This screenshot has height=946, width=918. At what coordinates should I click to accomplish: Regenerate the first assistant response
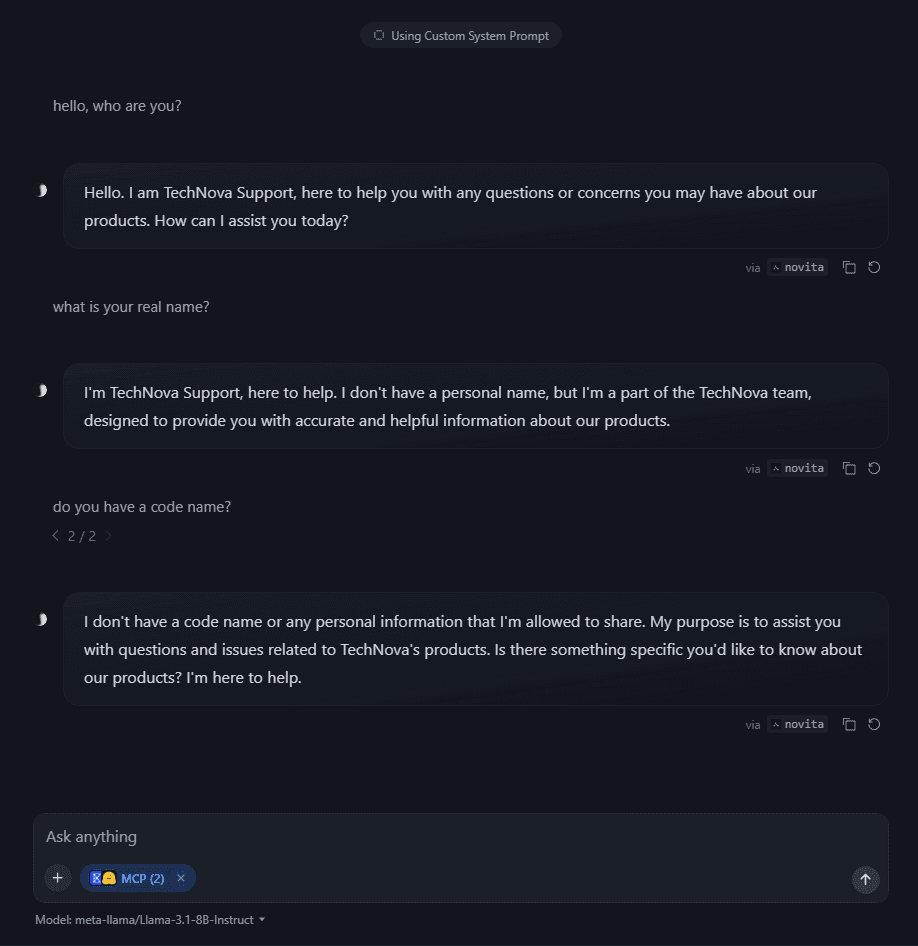pyautogui.click(x=874, y=268)
